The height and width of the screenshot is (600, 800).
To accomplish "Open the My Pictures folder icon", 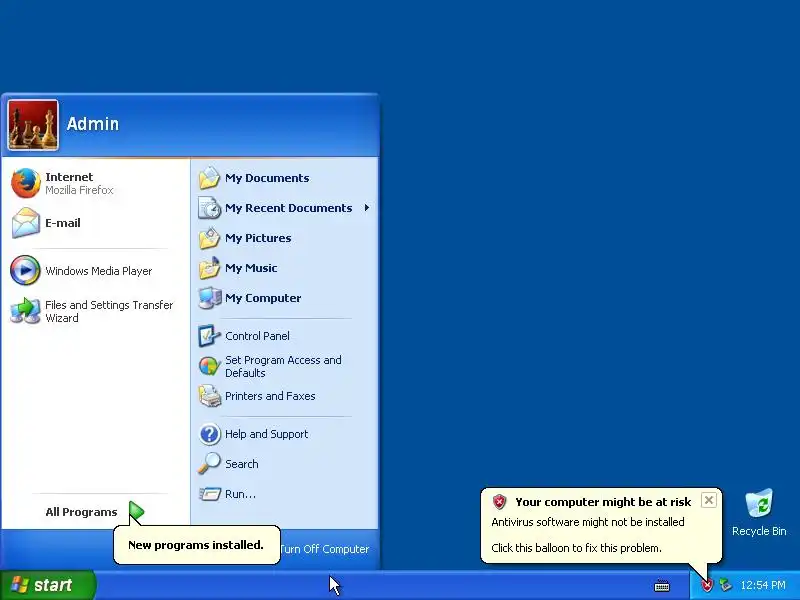I will pos(209,238).
